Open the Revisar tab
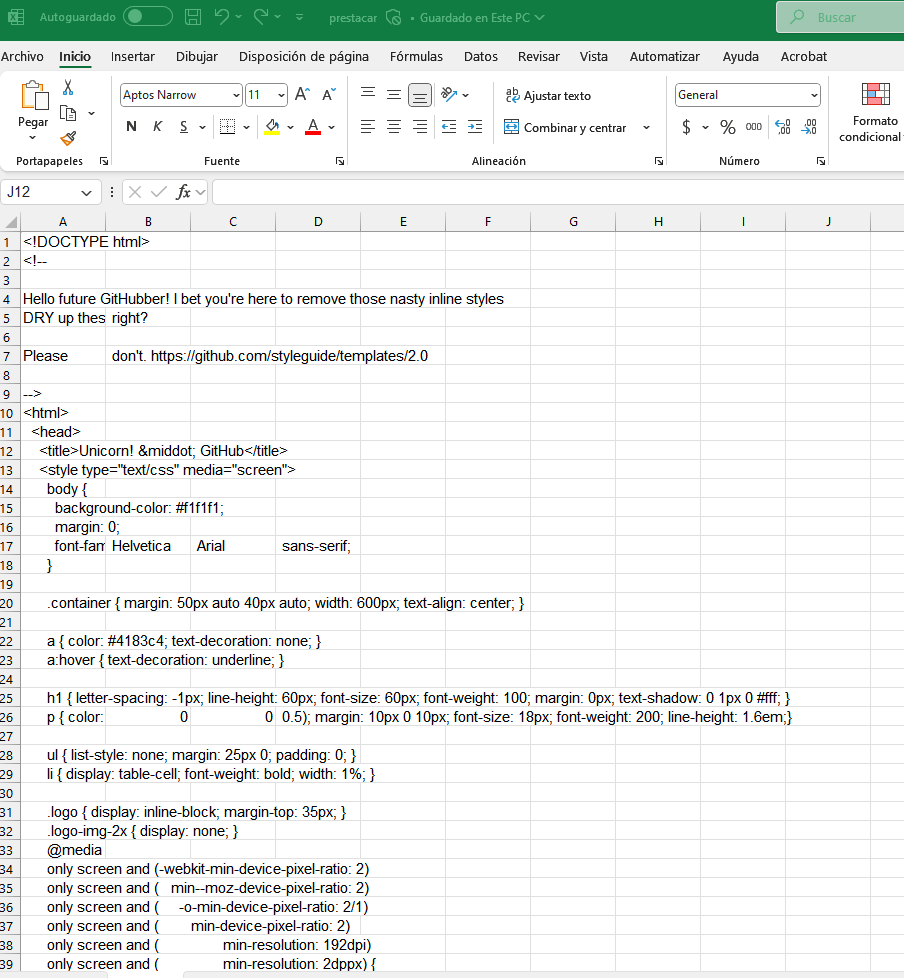Viewport: 904px width, 978px height. [x=539, y=57]
